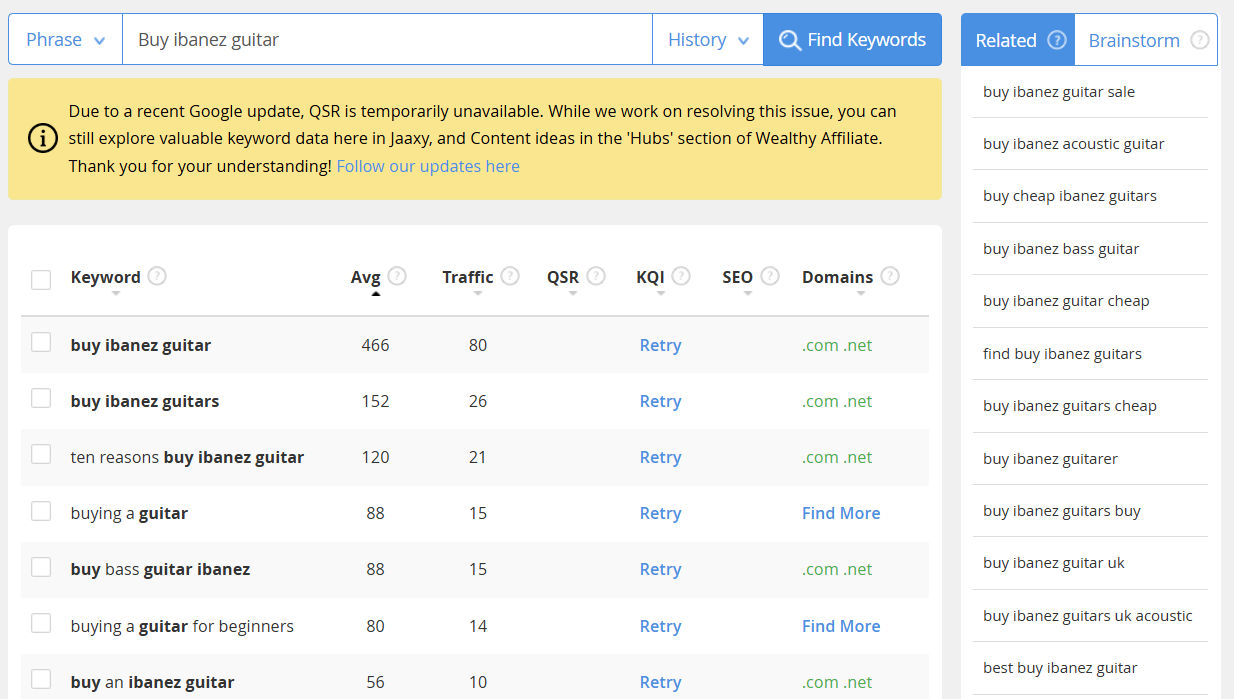Image resolution: width=1234 pixels, height=699 pixels.
Task: Open the Avg column help tooltip icon
Action: tap(397, 275)
